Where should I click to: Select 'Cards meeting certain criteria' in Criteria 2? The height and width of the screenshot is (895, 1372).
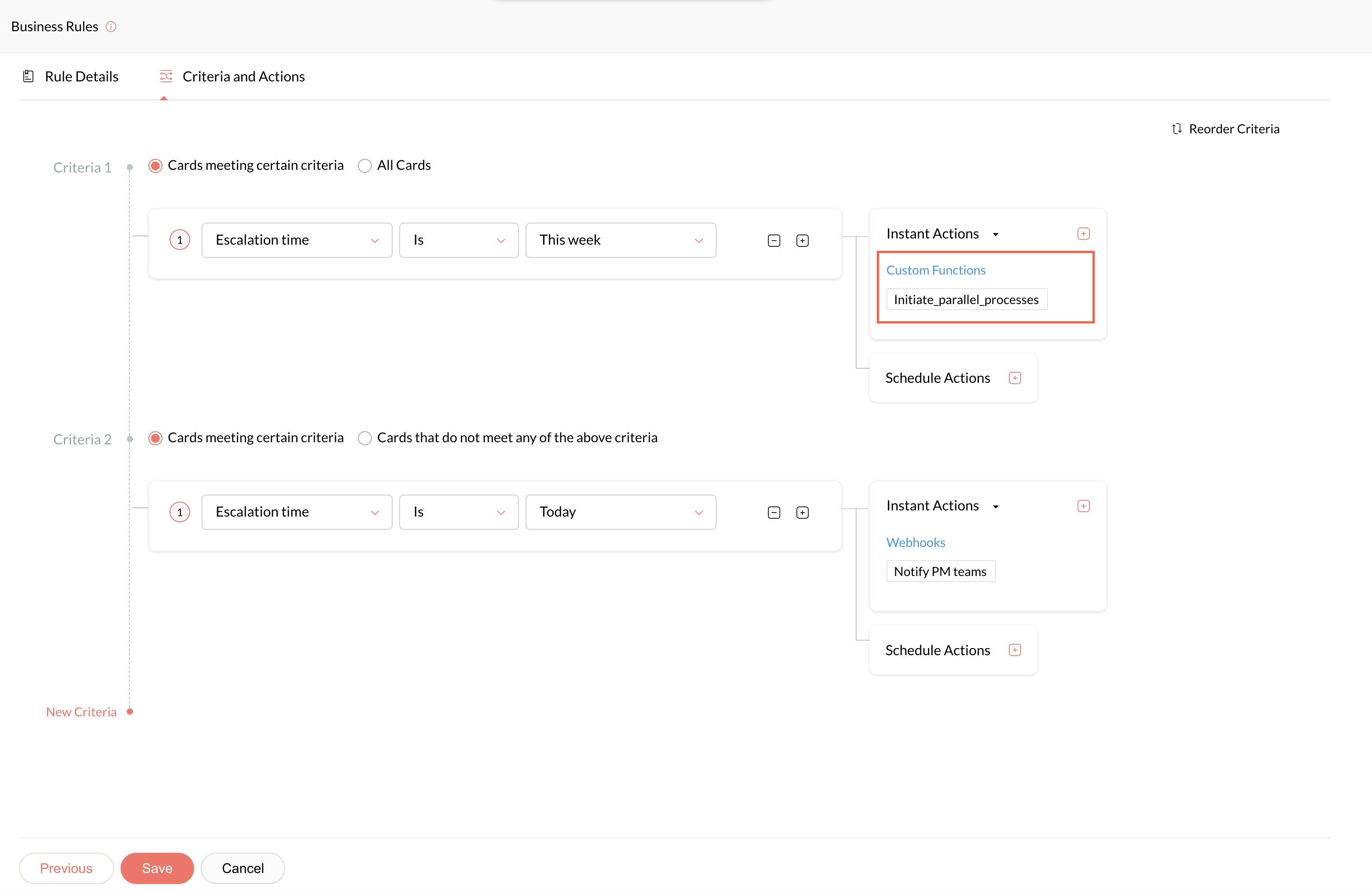point(155,438)
